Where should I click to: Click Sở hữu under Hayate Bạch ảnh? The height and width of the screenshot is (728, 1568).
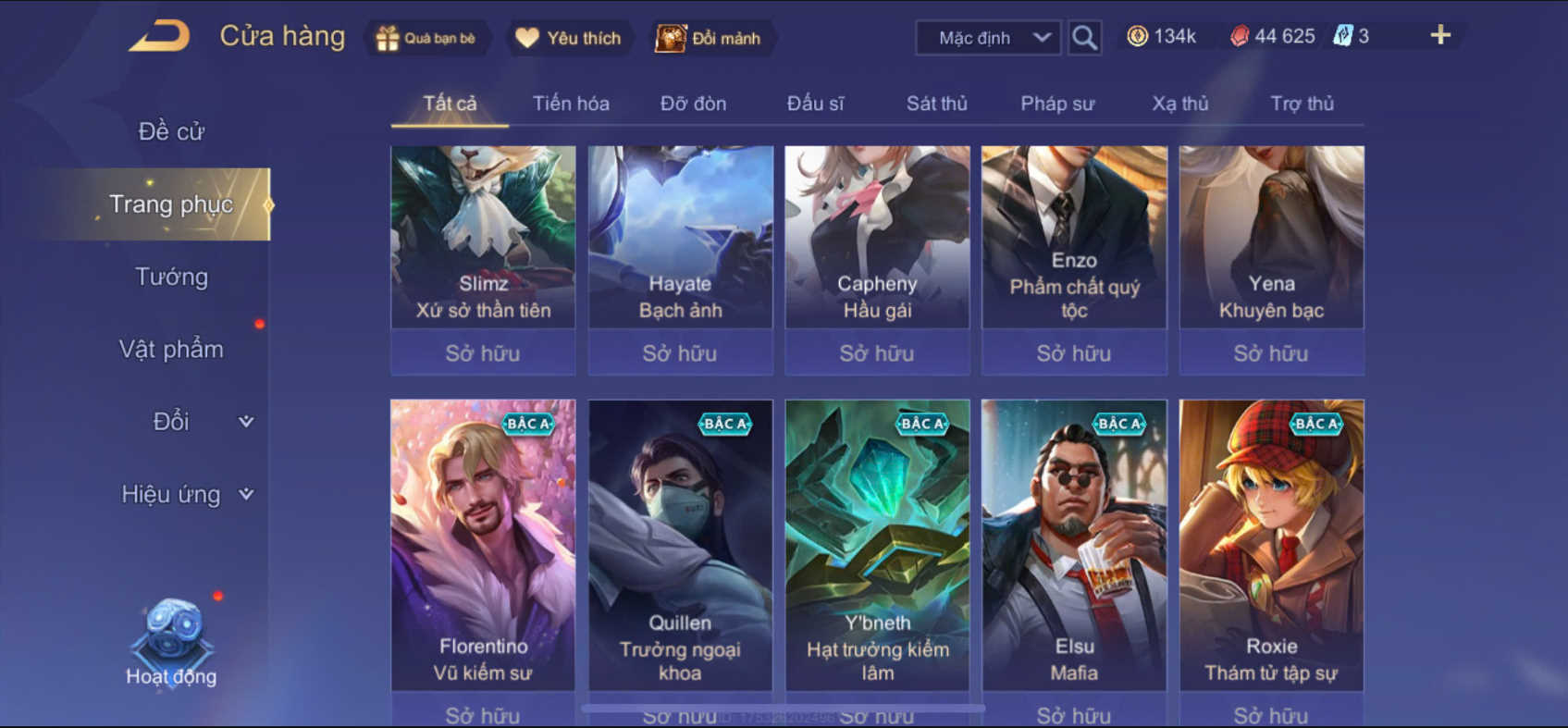click(680, 352)
